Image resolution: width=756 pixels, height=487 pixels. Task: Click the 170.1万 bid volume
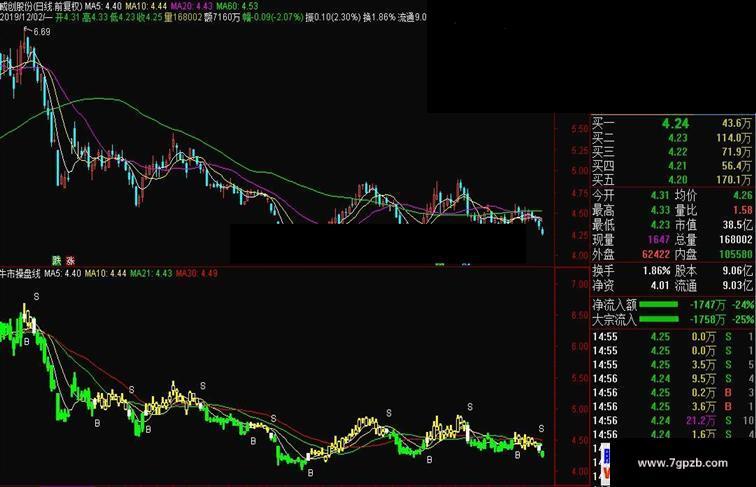[733, 180]
